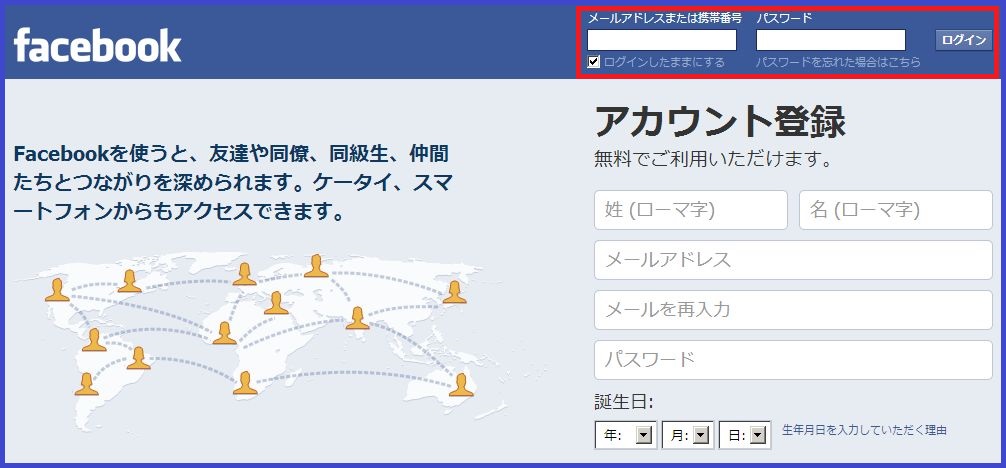Click the アカウント登録 heading
The height and width of the screenshot is (468, 1006).
pyautogui.click(x=720, y=121)
